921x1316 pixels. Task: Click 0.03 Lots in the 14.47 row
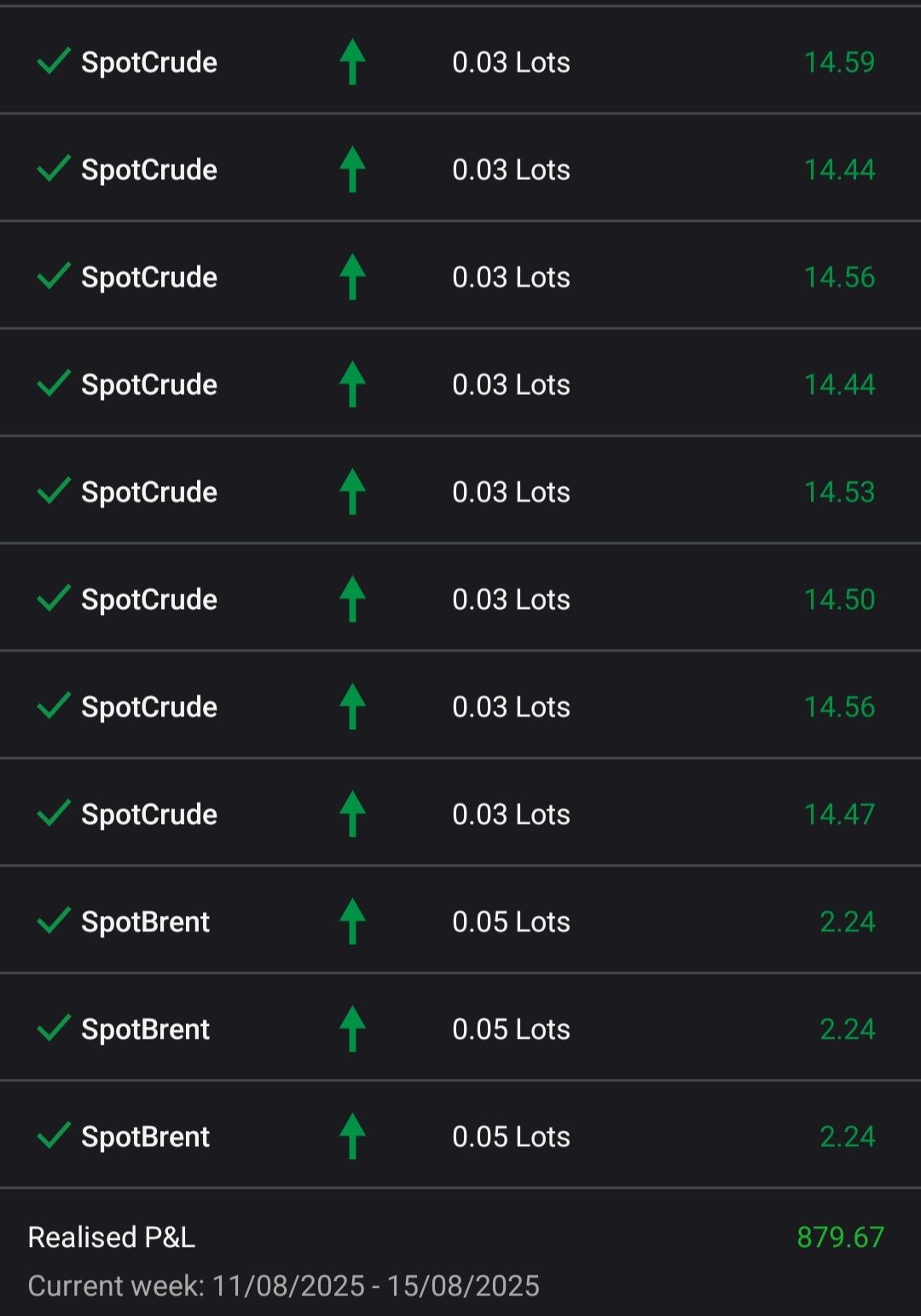pyautogui.click(x=511, y=815)
